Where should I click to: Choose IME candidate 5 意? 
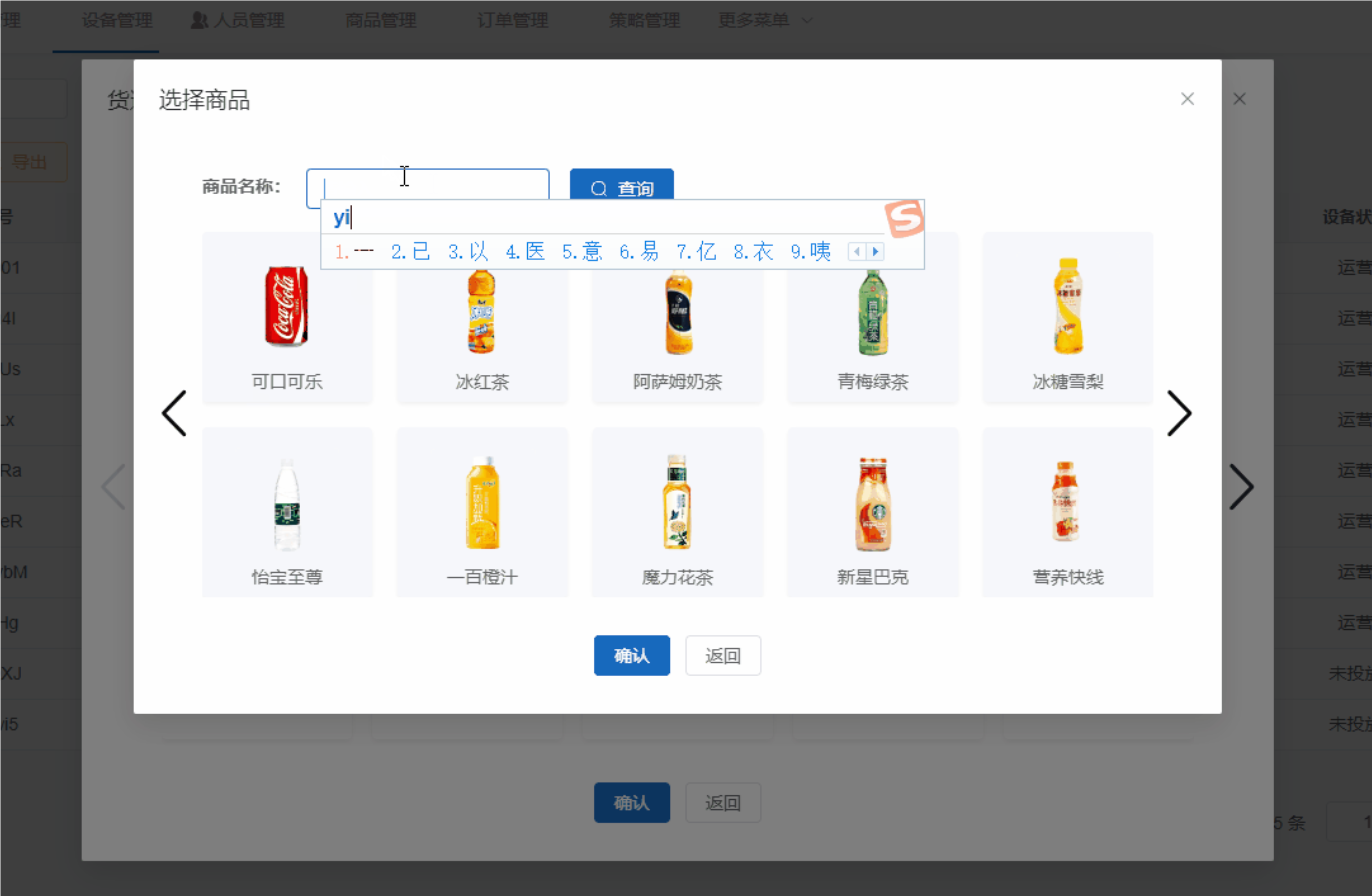coord(582,252)
